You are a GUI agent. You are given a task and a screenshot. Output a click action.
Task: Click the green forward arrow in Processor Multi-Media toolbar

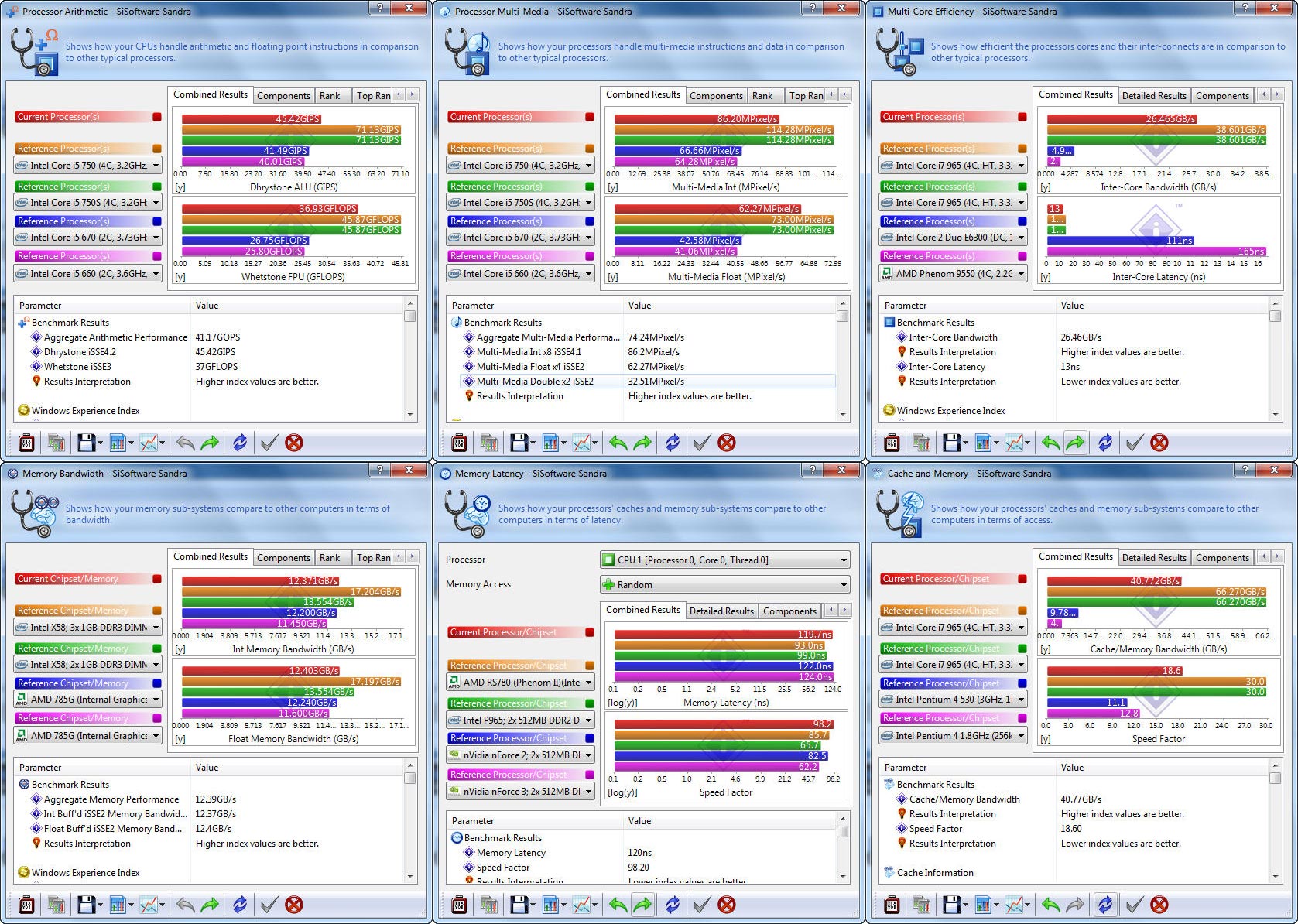pos(642,443)
